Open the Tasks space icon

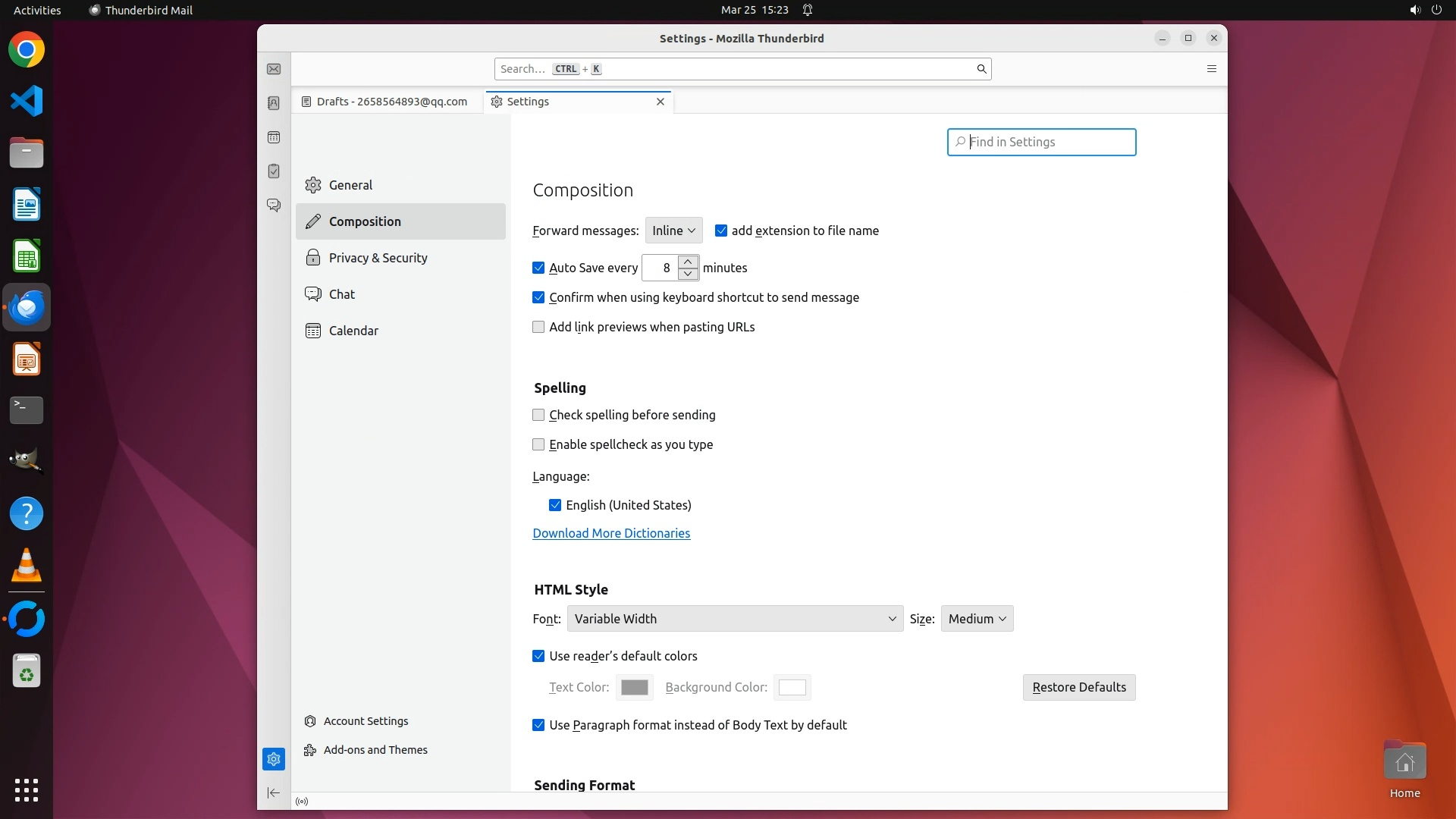pyautogui.click(x=274, y=171)
